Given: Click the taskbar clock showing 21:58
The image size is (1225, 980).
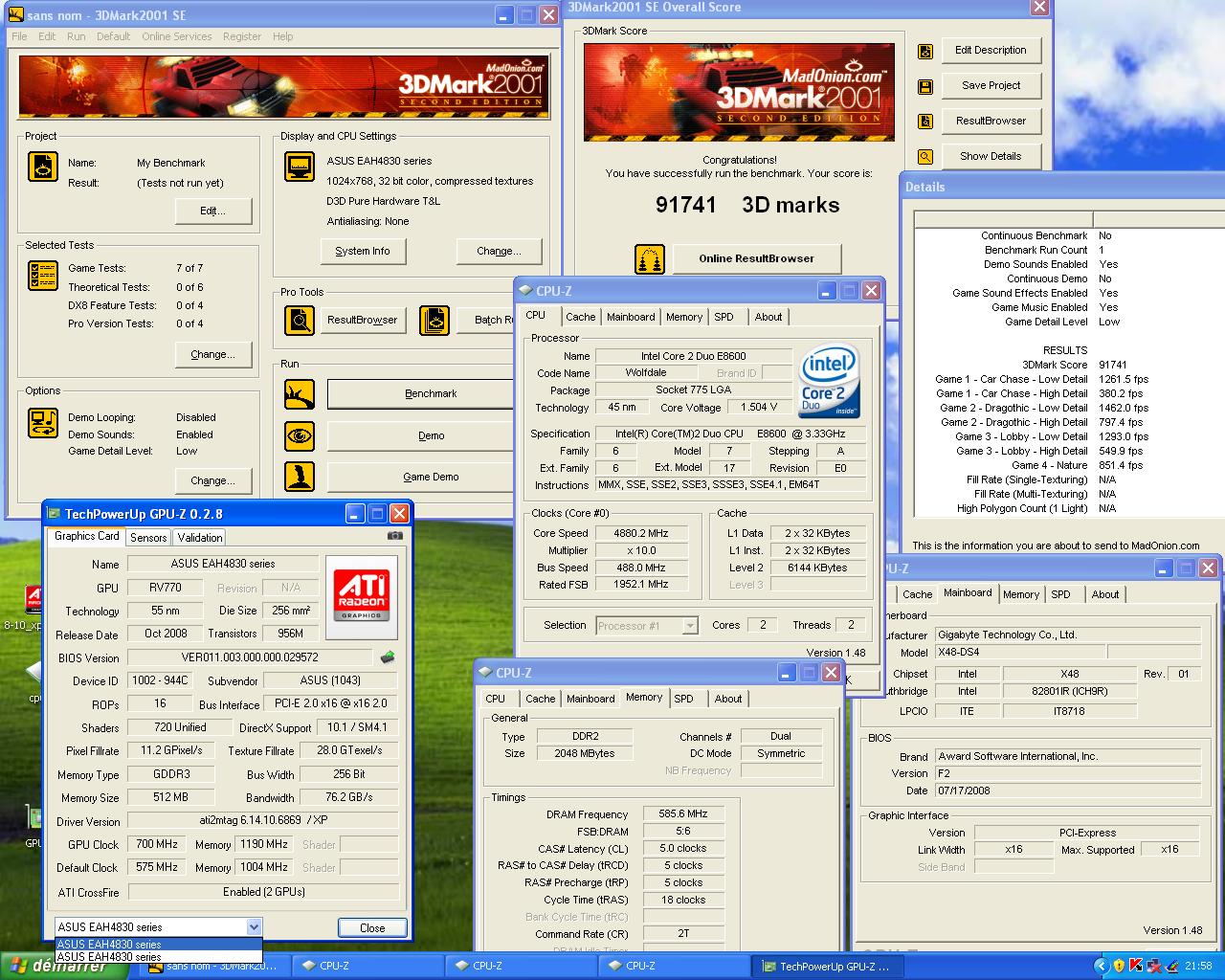Looking at the screenshot, I should 1198,967.
